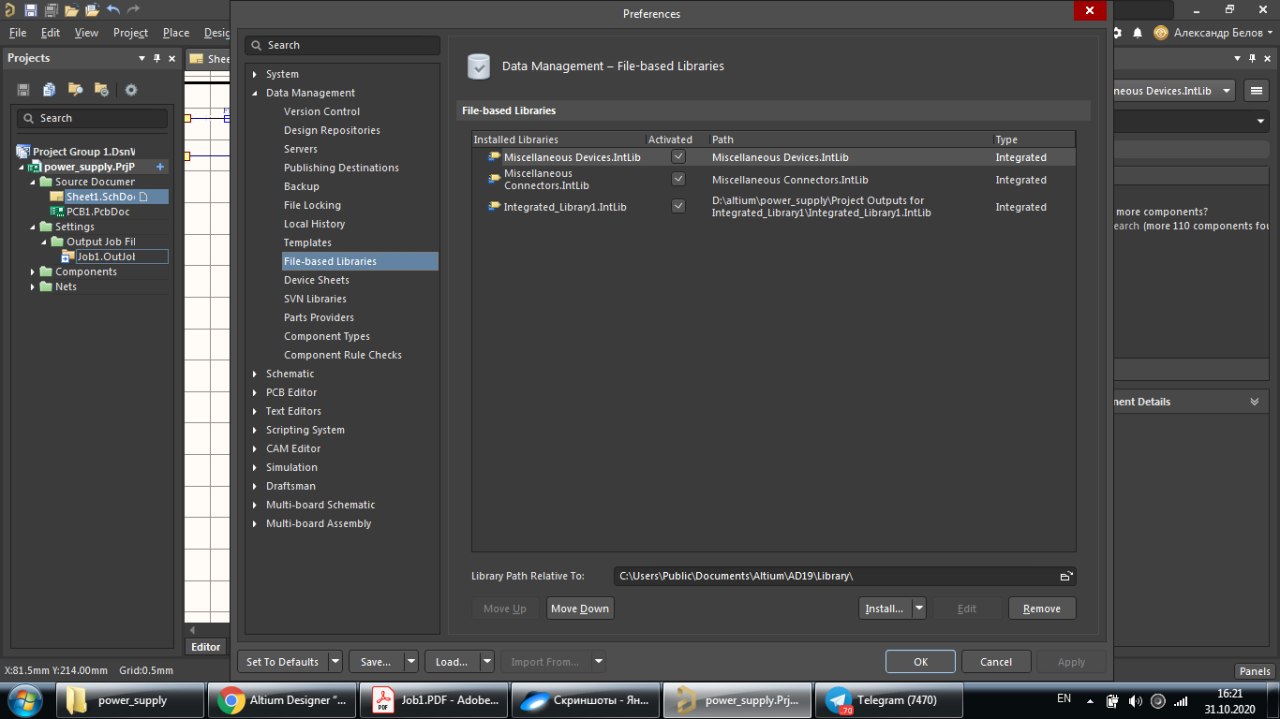Click the plus icon next to power_supply.PrjPcb
The image size is (1280, 719).
160,167
